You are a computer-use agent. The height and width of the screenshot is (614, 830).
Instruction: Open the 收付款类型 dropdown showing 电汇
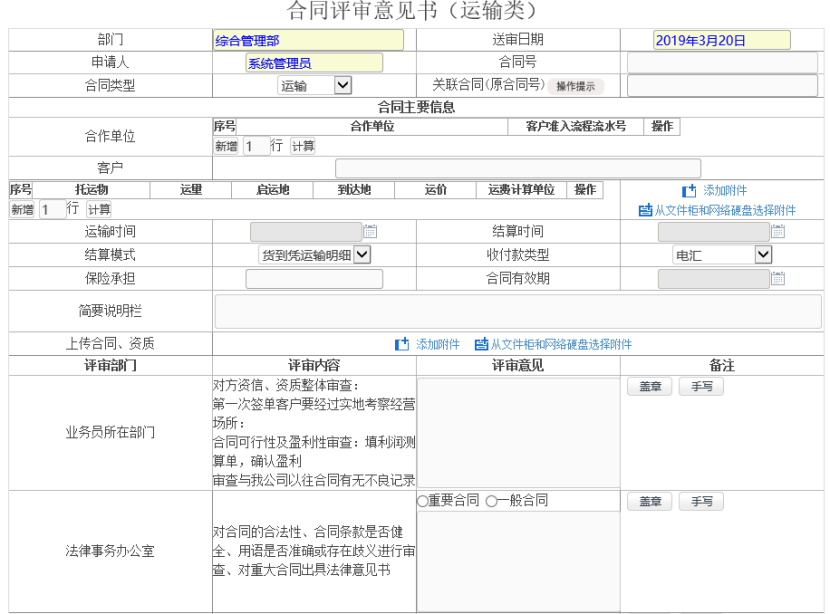coord(763,255)
